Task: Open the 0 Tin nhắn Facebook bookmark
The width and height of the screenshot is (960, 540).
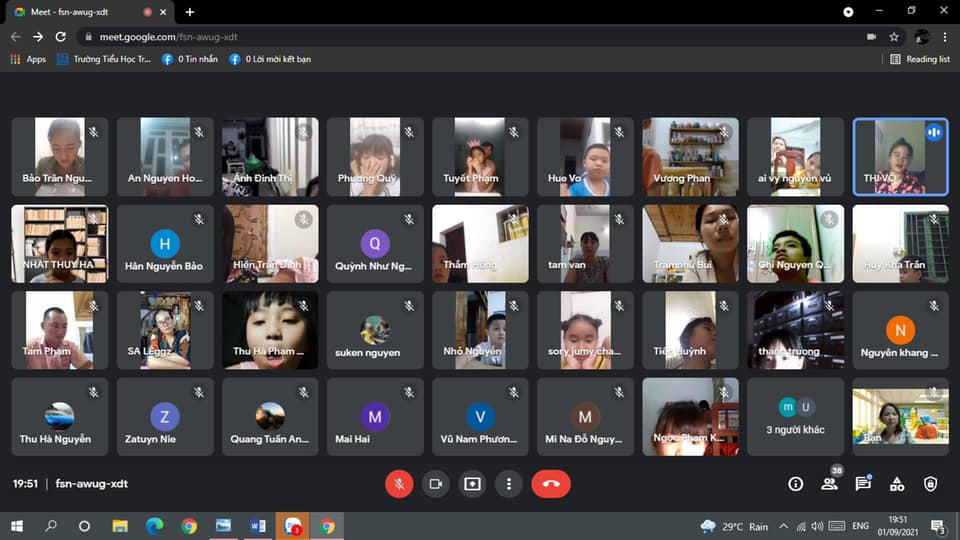Action: [190, 59]
